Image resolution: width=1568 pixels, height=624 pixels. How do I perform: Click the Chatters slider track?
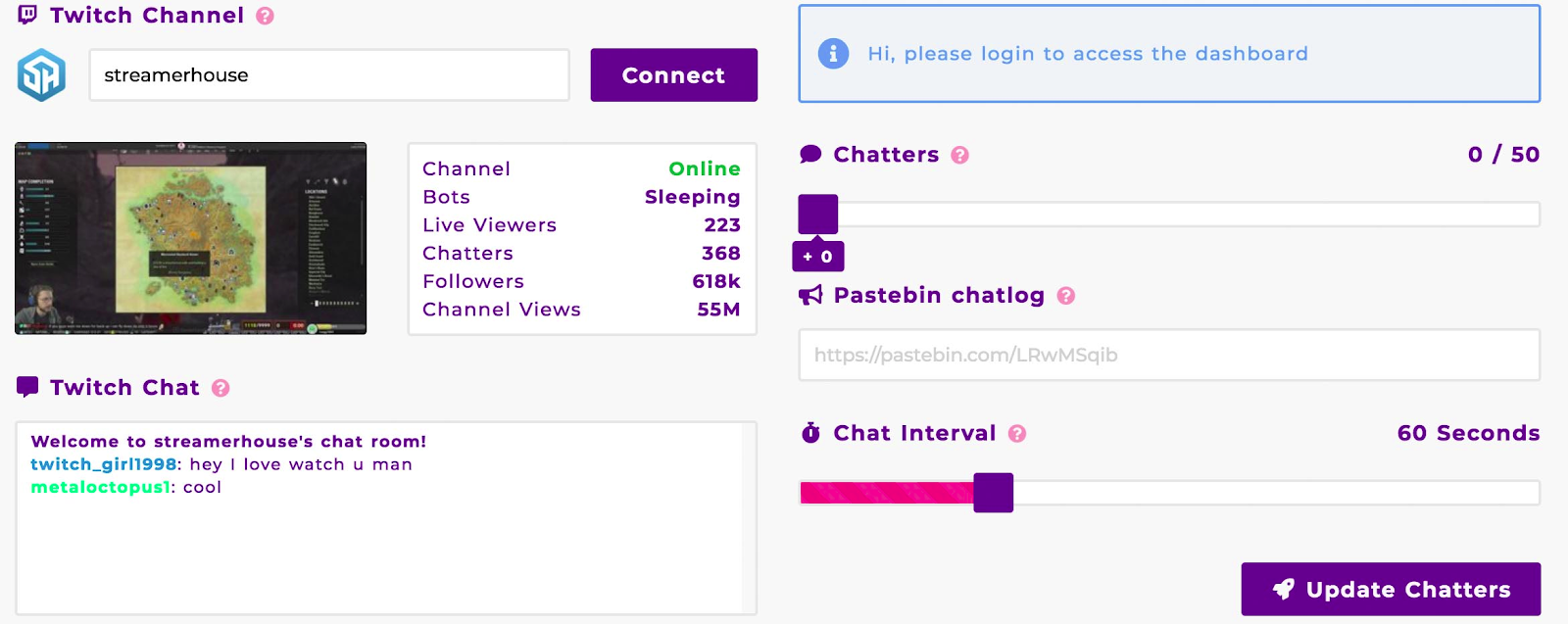tap(1170, 215)
